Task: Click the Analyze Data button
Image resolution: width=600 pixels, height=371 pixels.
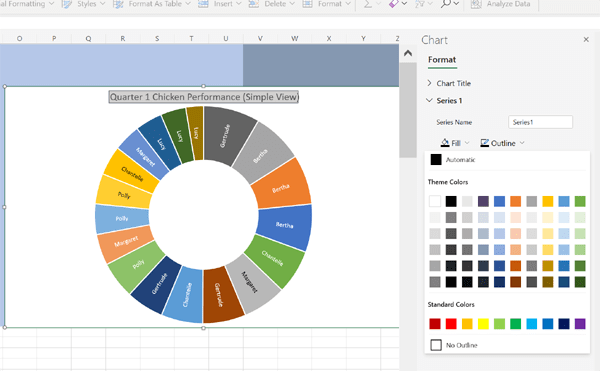Action: [x=501, y=4]
